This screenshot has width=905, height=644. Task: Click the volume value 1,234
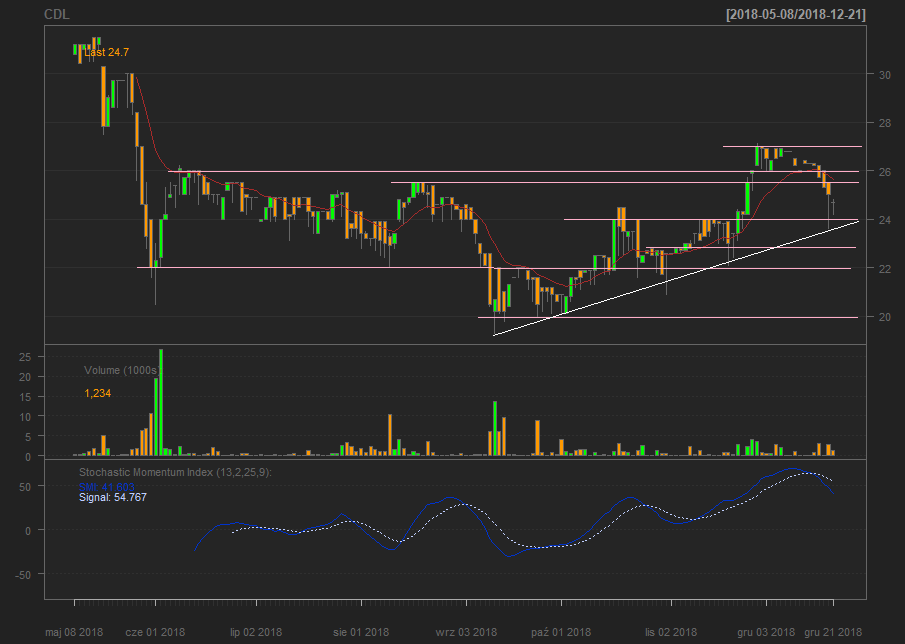pos(98,394)
